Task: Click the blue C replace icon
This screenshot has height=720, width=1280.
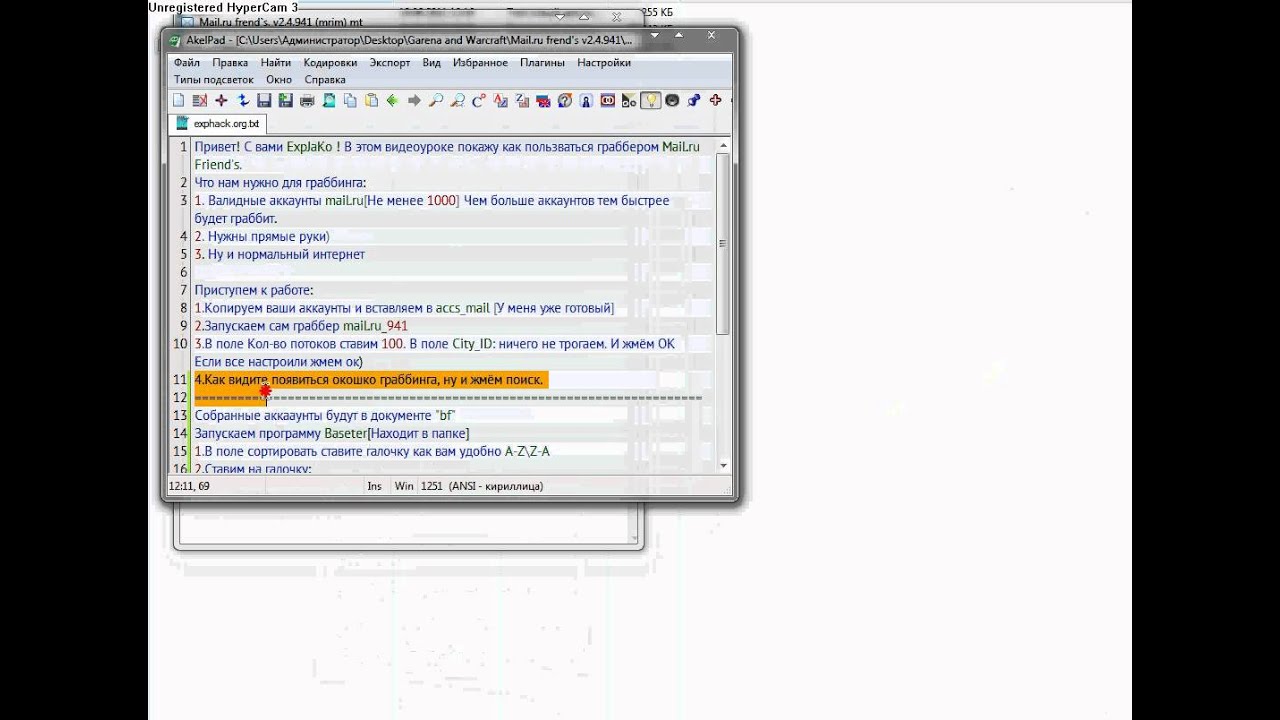Action: point(479,100)
